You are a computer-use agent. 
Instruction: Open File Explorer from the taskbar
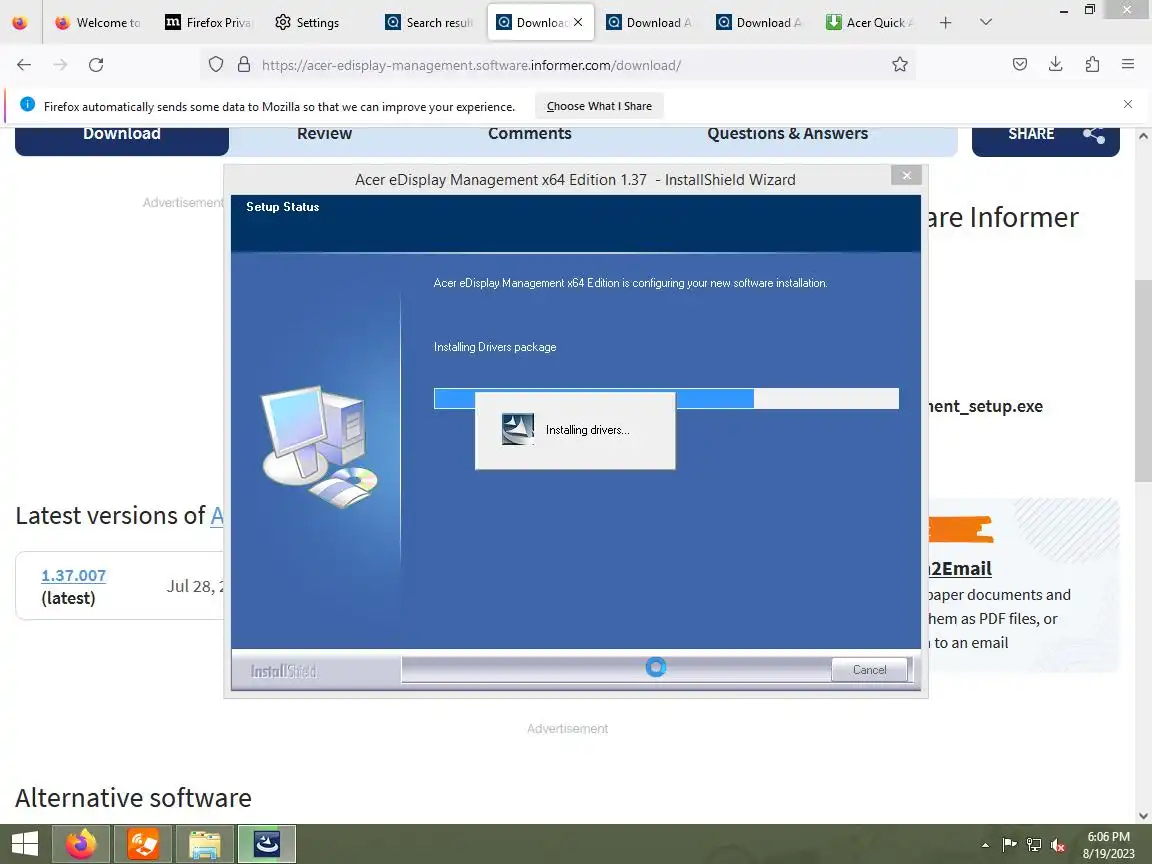(x=205, y=843)
